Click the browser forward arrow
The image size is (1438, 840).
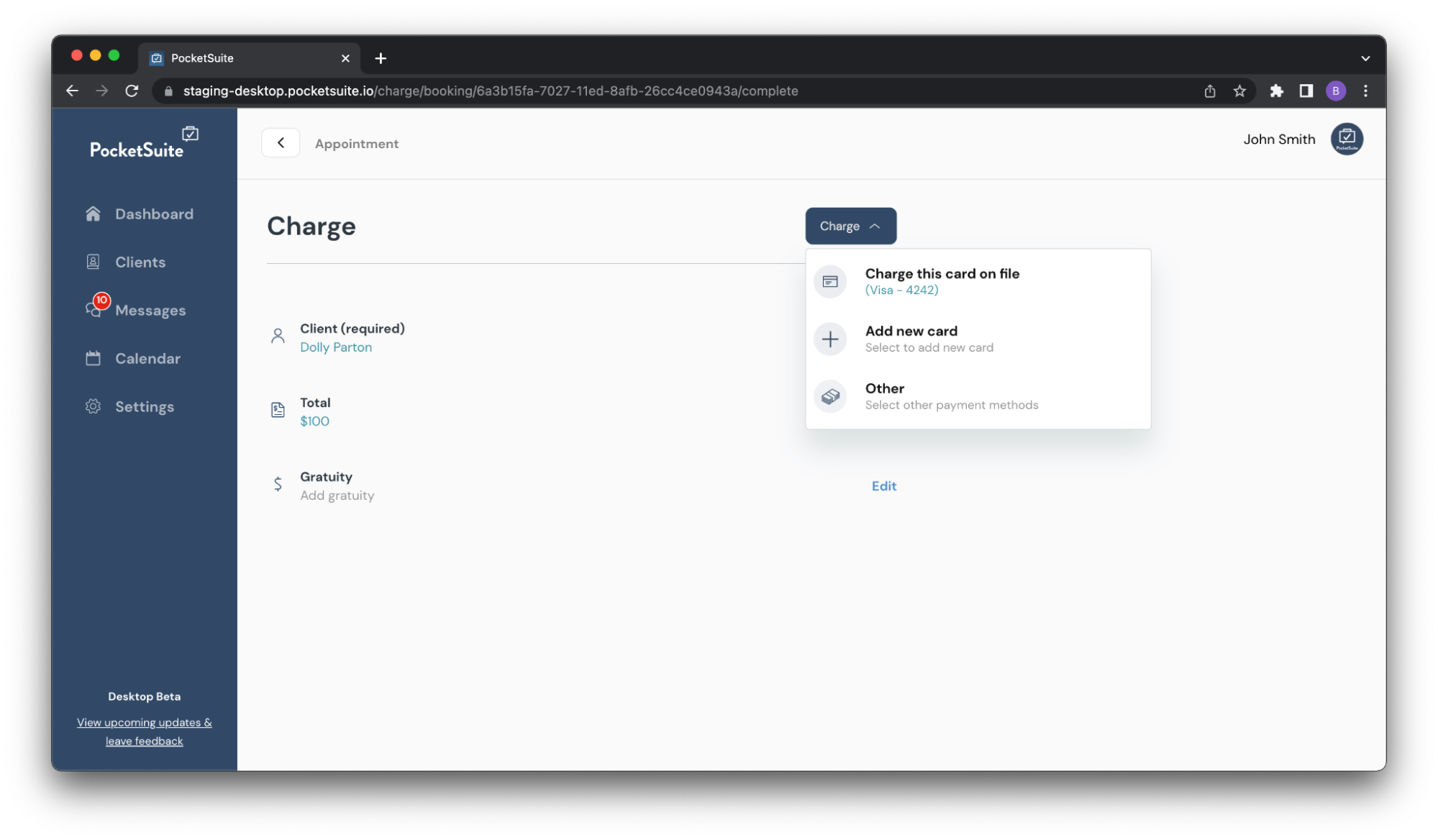(x=101, y=91)
